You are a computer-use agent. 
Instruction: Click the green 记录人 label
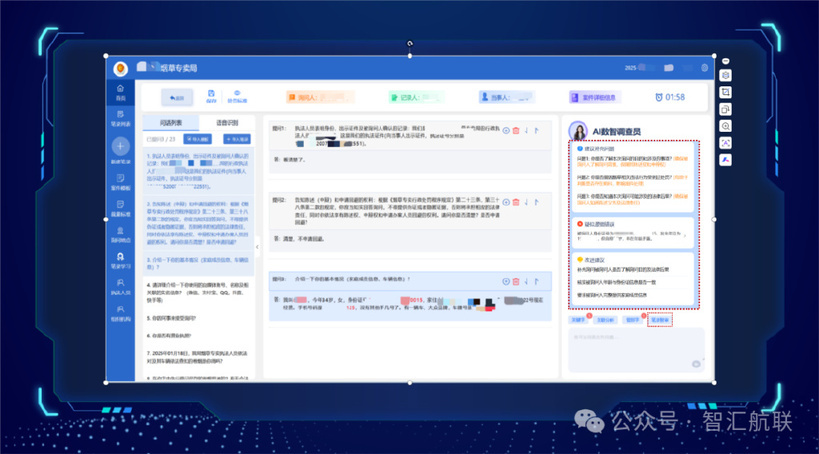point(416,97)
